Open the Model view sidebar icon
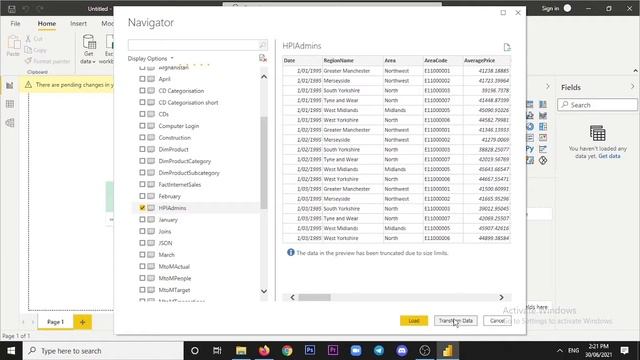Viewport: 640px width, 360px height. pyautogui.click(x=10, y=123)
